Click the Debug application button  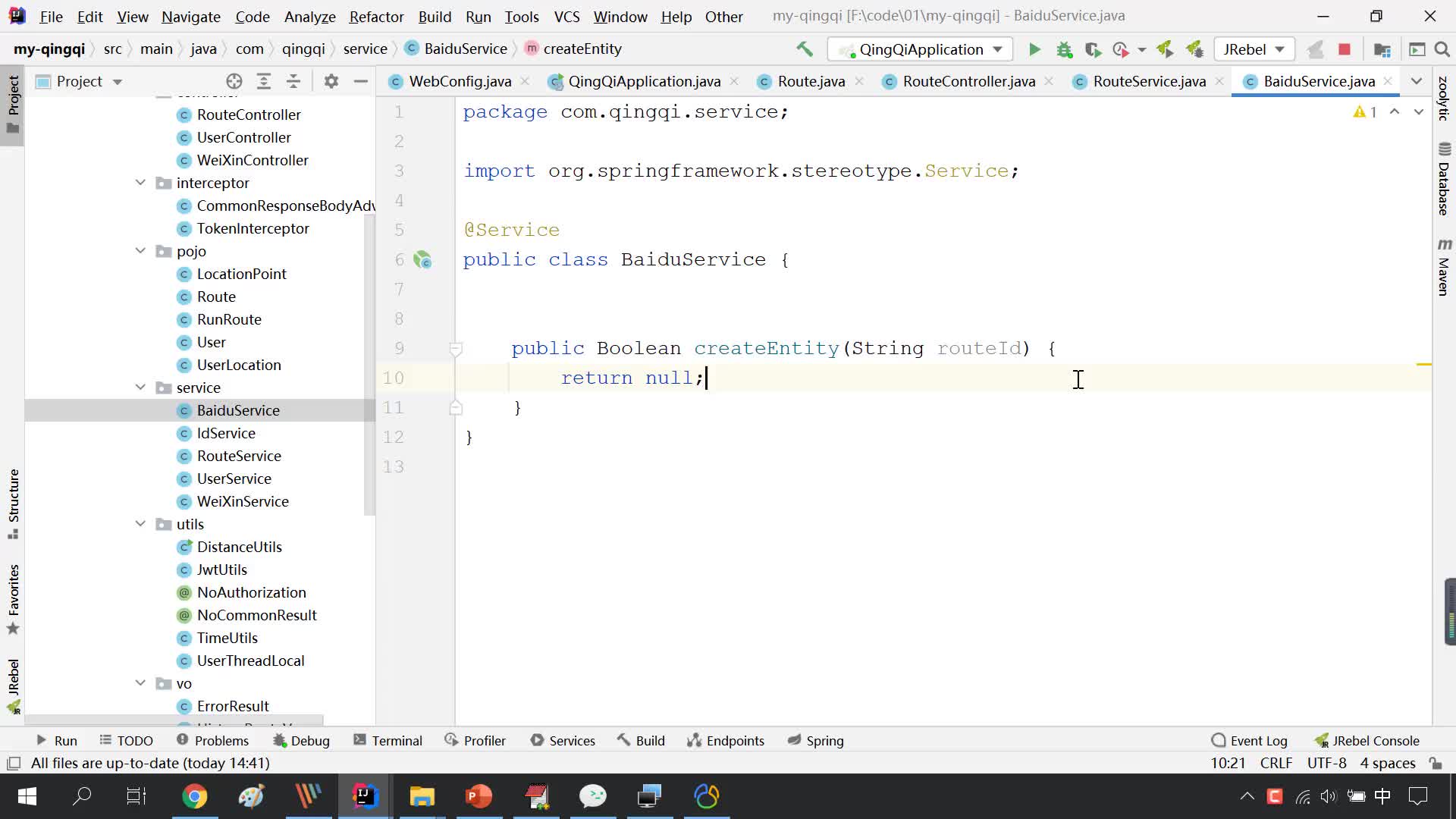coord(1065,48)
